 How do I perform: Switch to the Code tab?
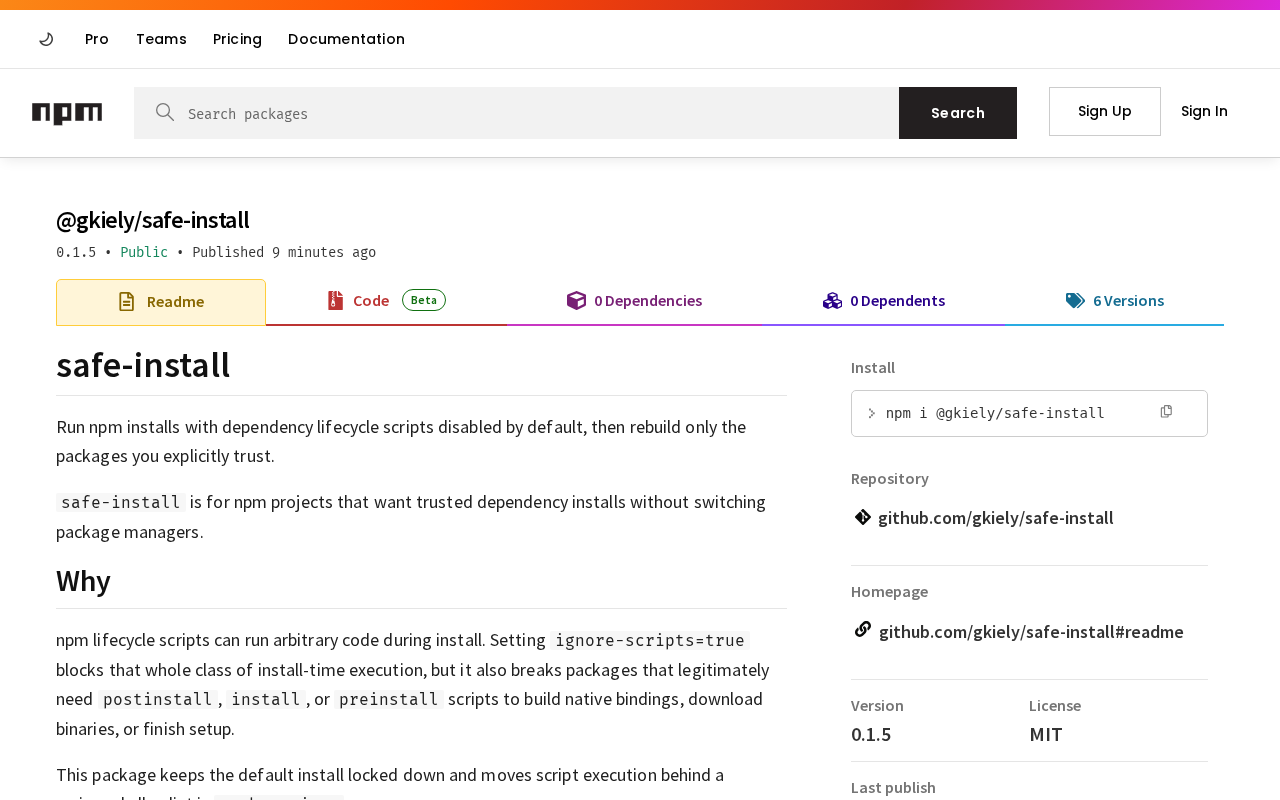(386, 301)
